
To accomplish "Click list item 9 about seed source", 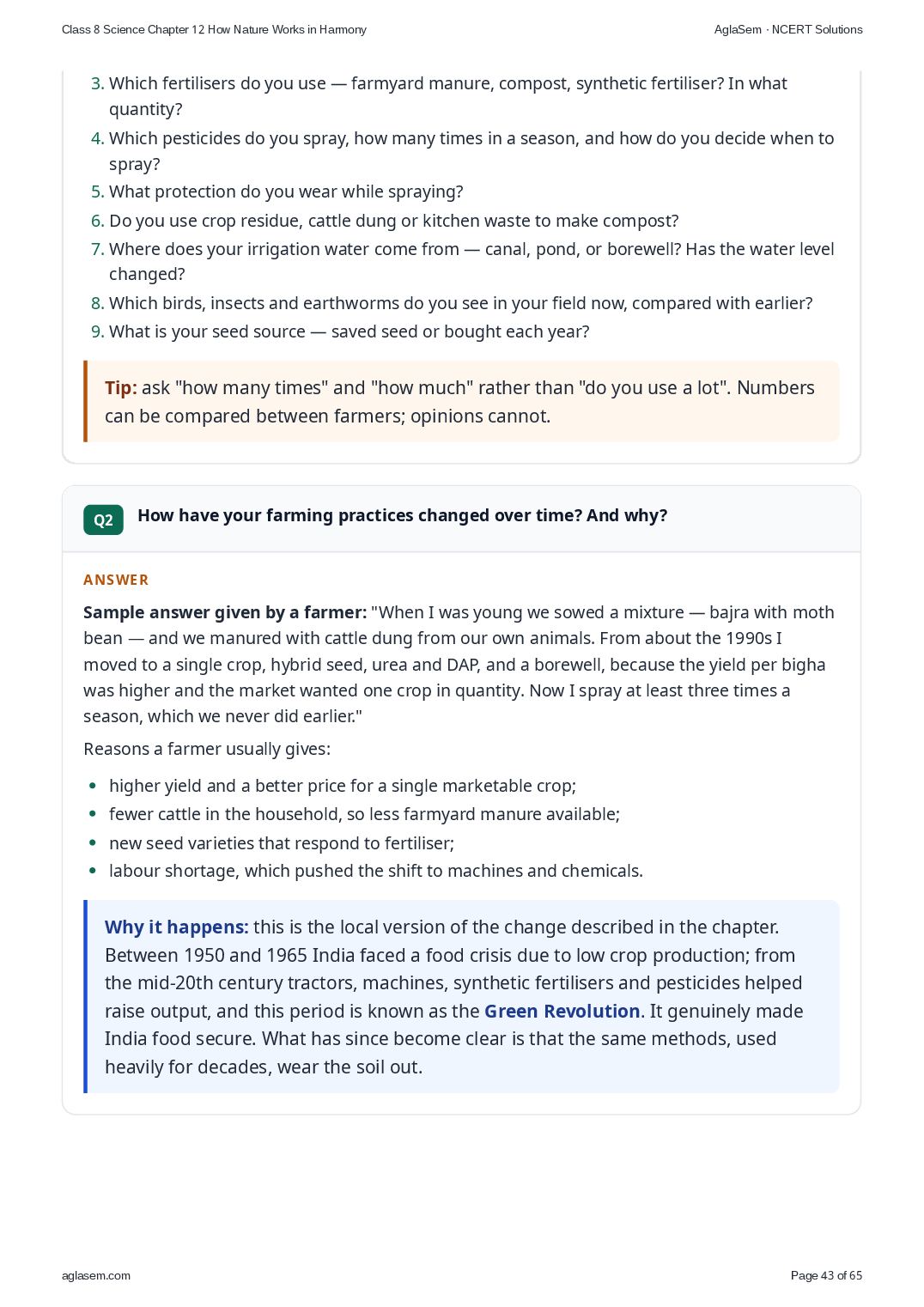I will 340,331.
